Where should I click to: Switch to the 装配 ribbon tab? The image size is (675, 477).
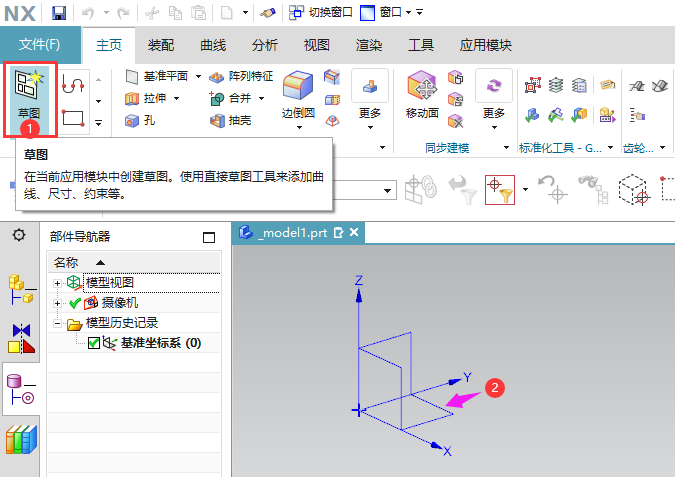coord(160,45)
